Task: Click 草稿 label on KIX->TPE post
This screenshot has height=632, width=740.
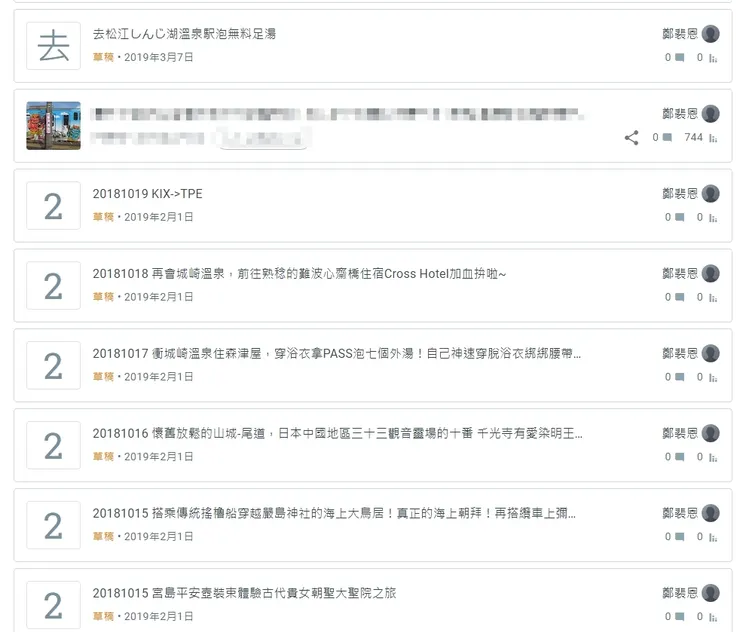Action: click(x=103, y=217)
